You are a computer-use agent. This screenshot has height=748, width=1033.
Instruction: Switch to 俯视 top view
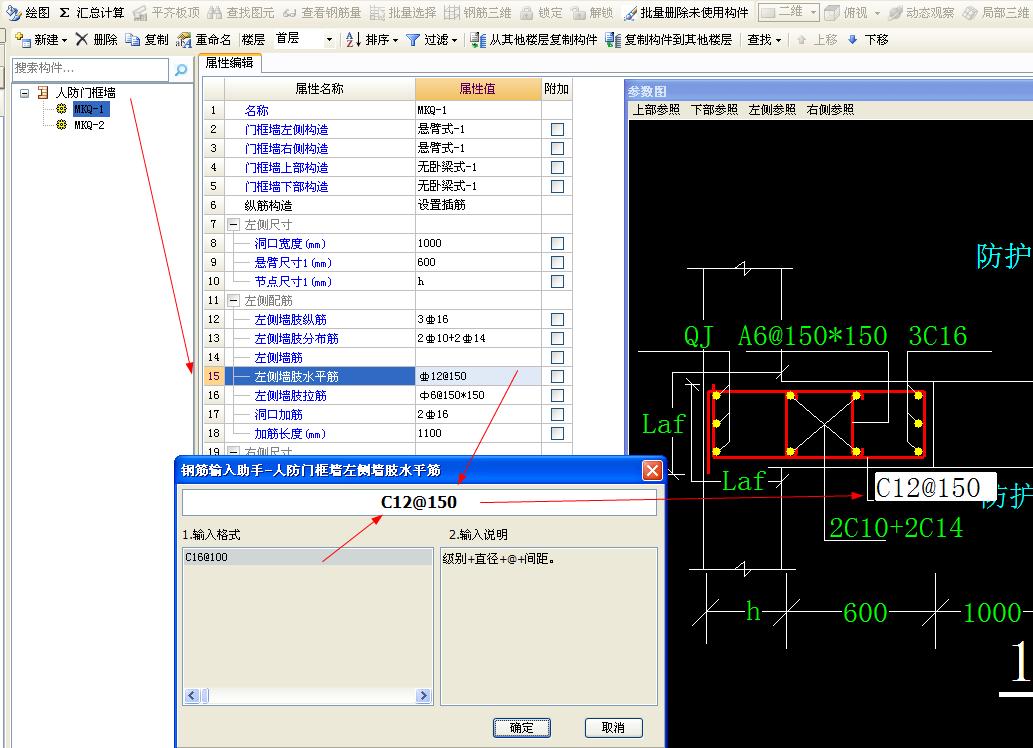point(847,13)
